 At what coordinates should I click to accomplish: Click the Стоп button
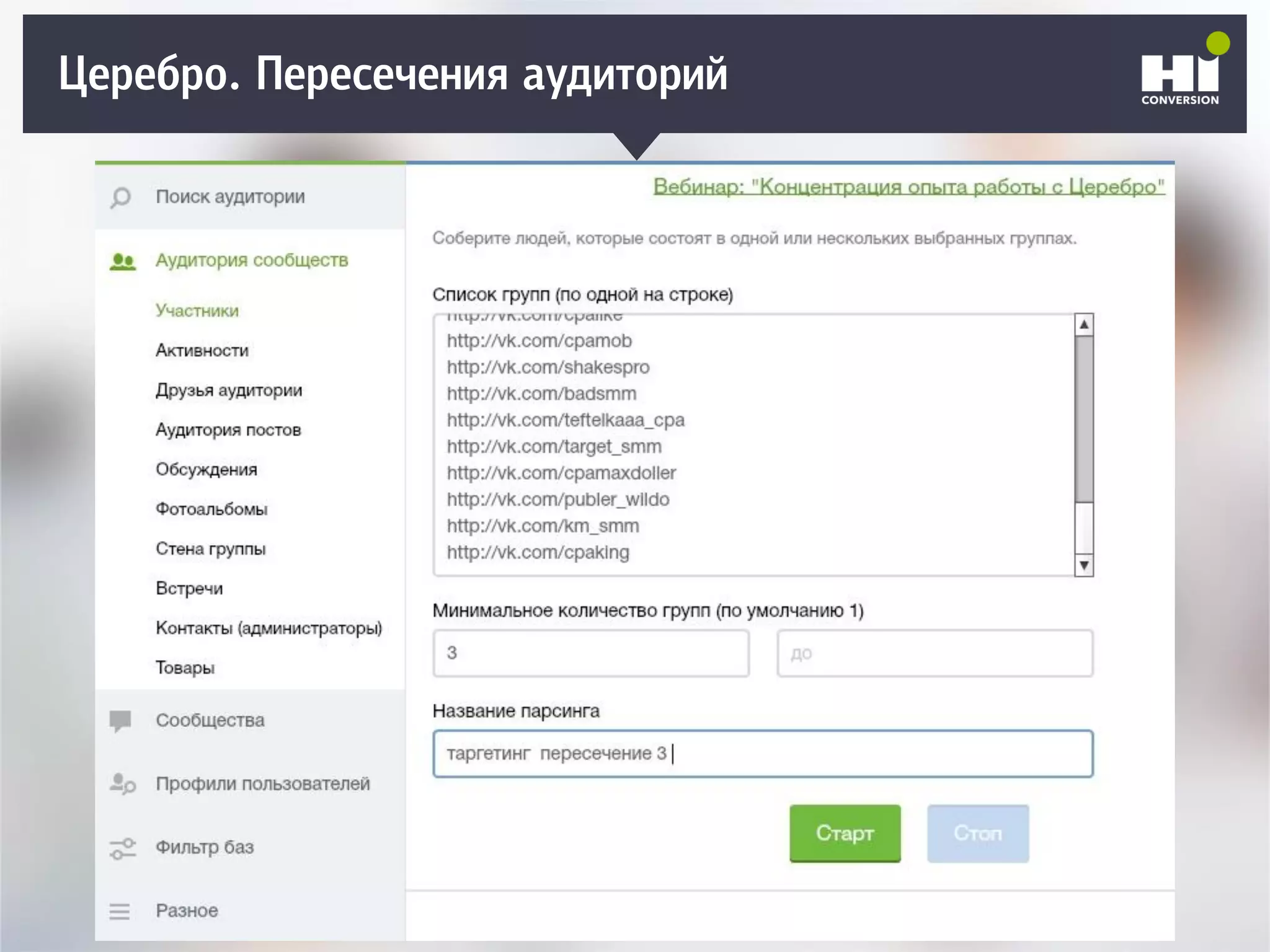[978, 833]
